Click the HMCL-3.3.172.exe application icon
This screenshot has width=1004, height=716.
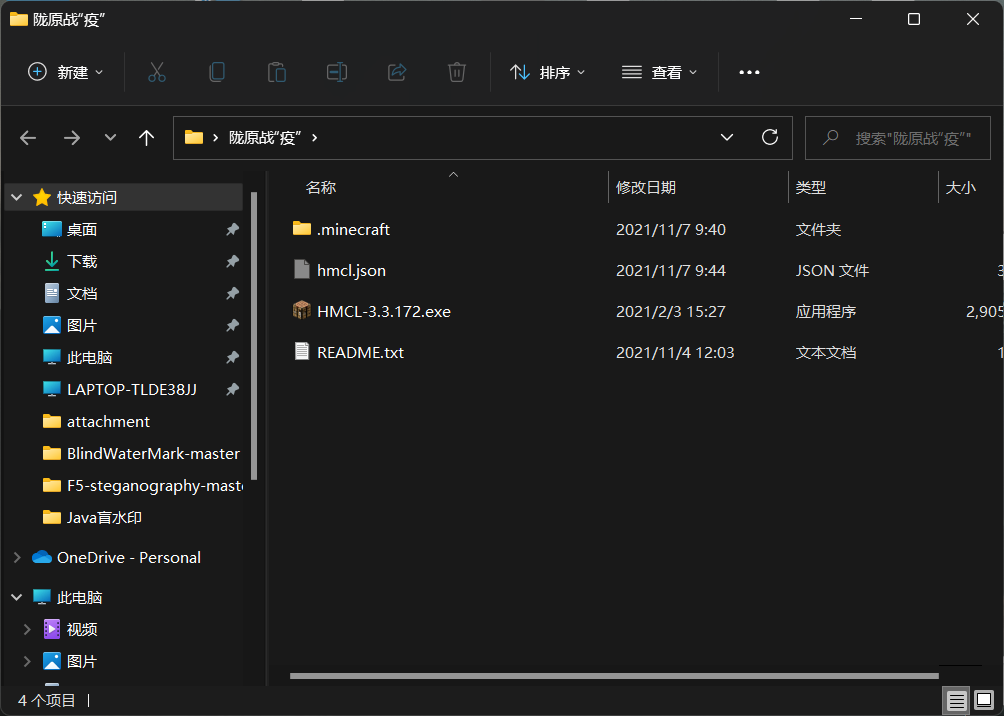click(302, 311)
